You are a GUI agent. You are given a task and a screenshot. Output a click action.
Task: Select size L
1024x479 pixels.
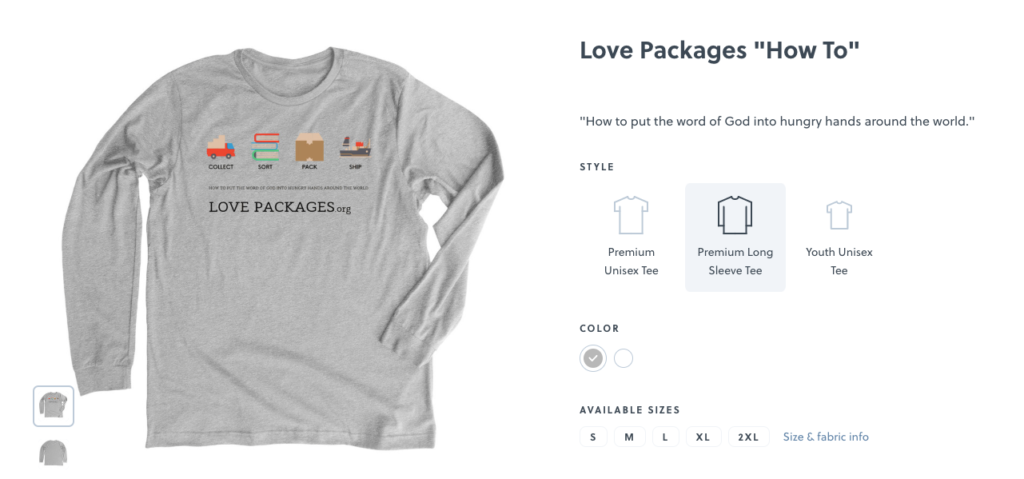(x=665, y=437)
